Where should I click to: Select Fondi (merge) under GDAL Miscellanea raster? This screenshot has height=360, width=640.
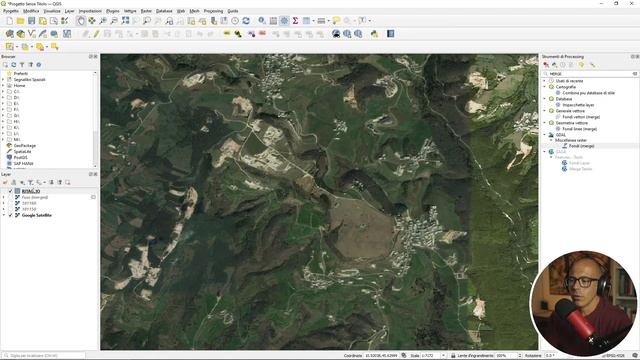point(582,146)
